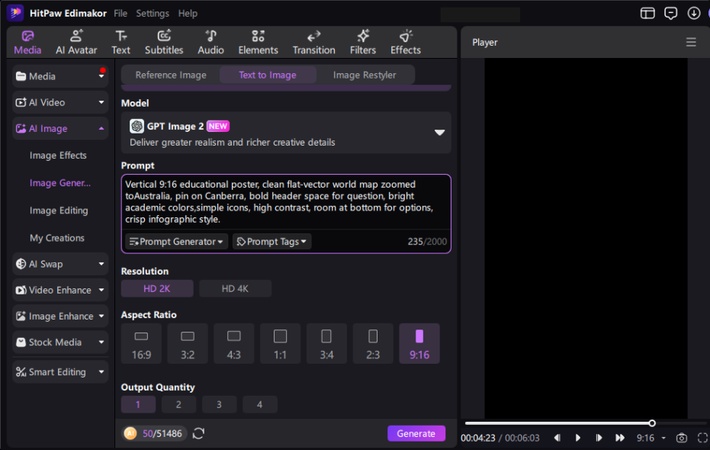Open the Media toolbar tab

pos(27,42)
